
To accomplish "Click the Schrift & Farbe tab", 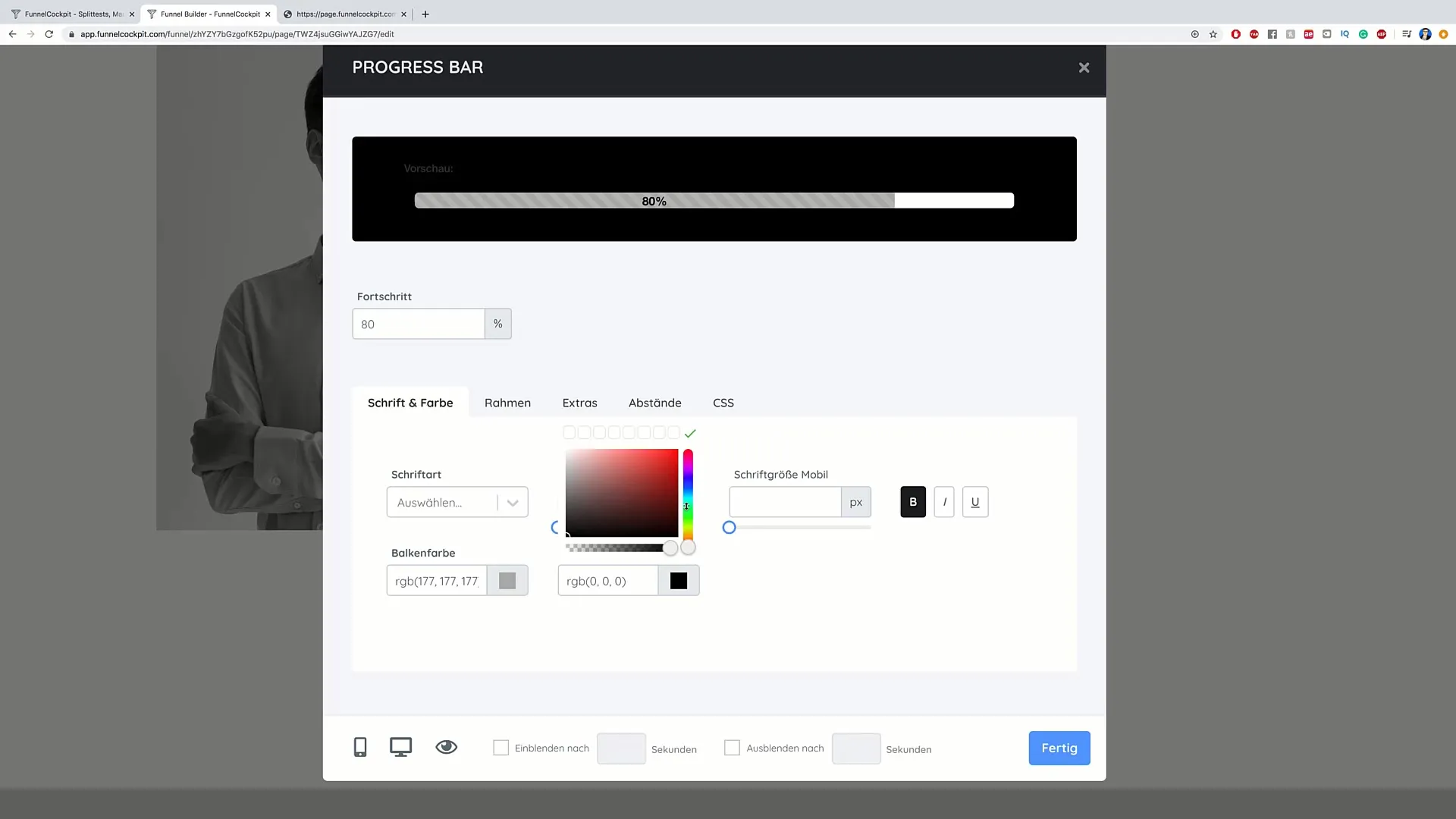I will (x=411, y=402).
